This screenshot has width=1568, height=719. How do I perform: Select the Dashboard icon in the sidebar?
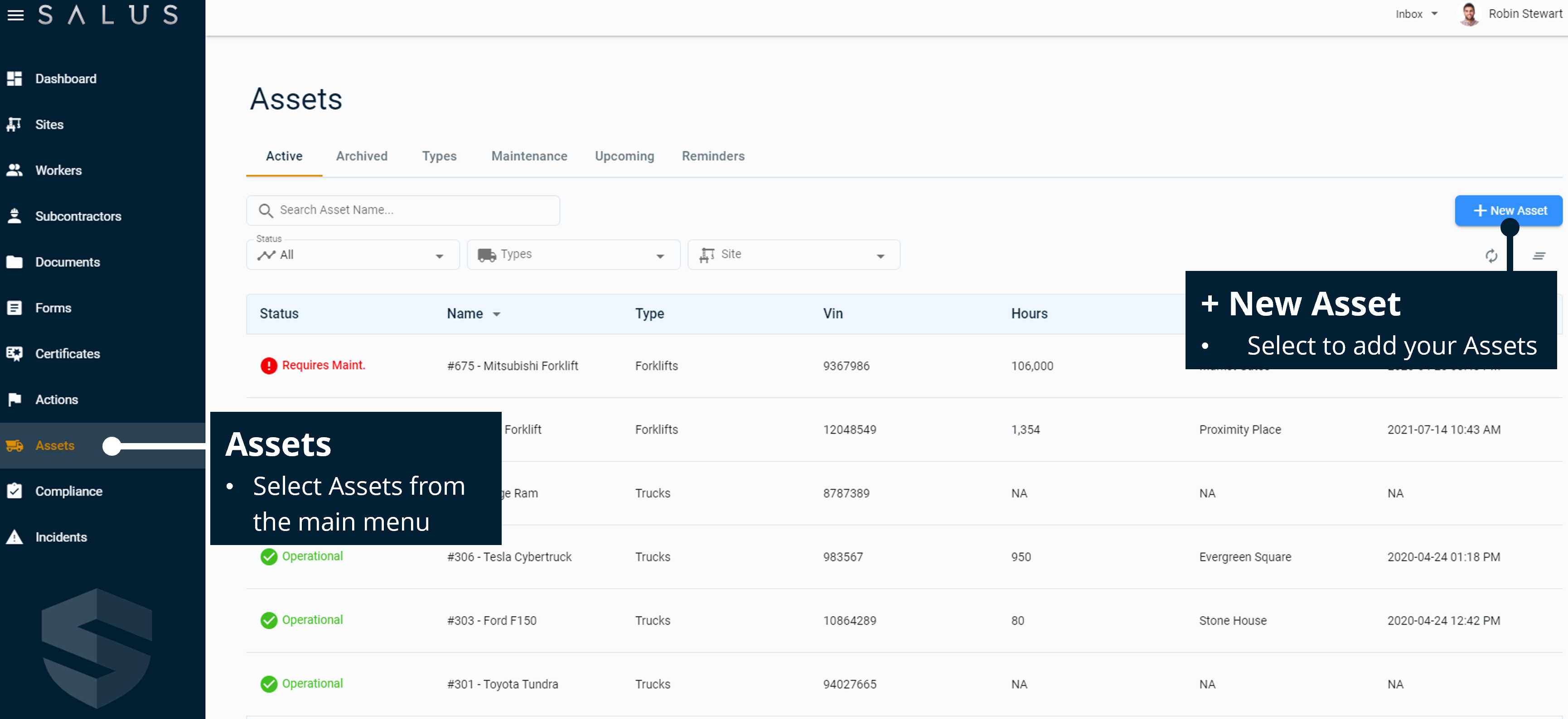pyautogui.click(x=15, y=78)
